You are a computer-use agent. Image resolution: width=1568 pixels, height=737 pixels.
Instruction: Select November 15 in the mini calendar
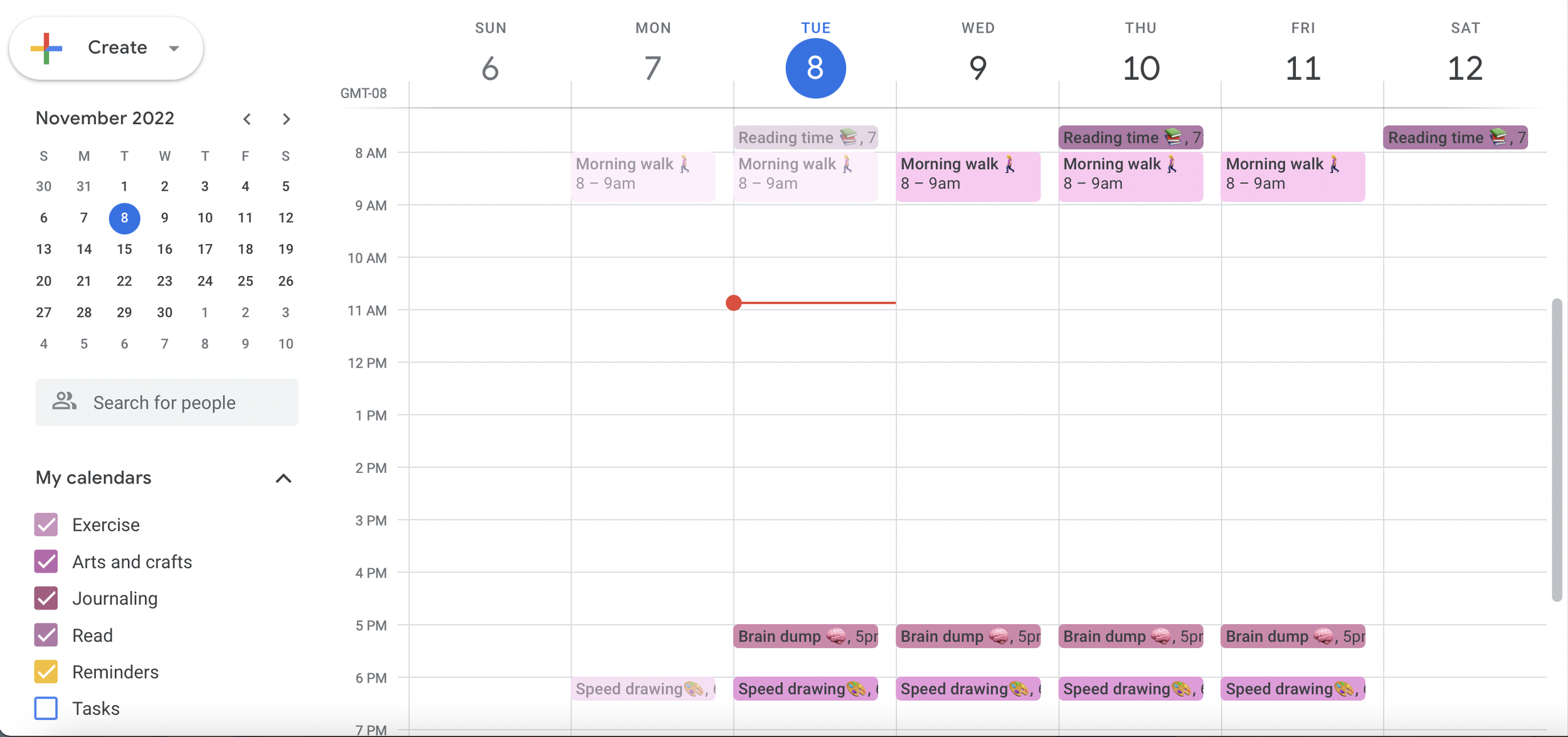[124, 249]
